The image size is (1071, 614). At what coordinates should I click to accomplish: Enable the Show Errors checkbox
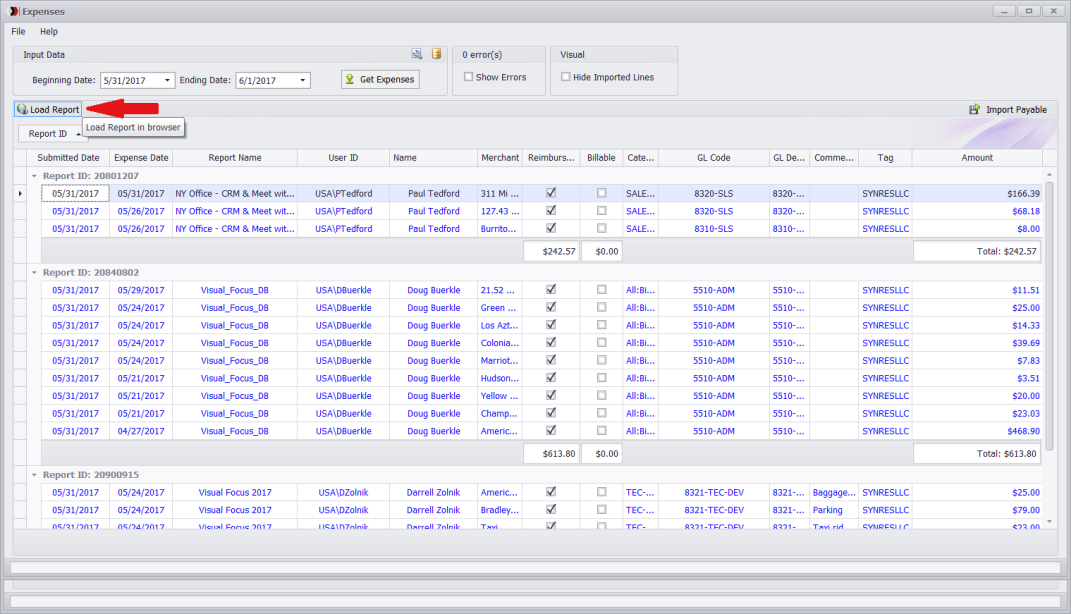click(x=469, y=77)
